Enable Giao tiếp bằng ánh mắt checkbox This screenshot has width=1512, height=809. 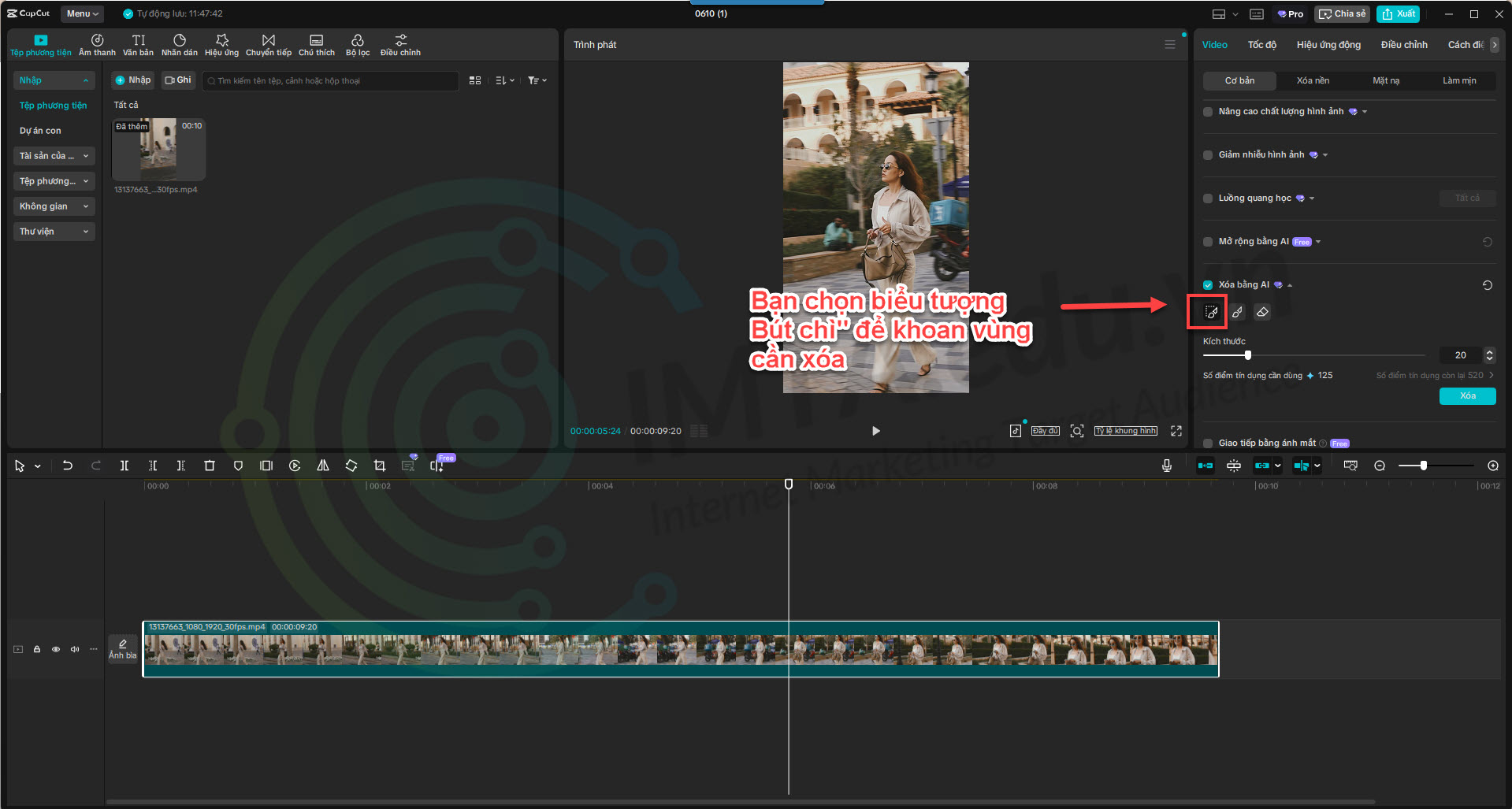1208,443
